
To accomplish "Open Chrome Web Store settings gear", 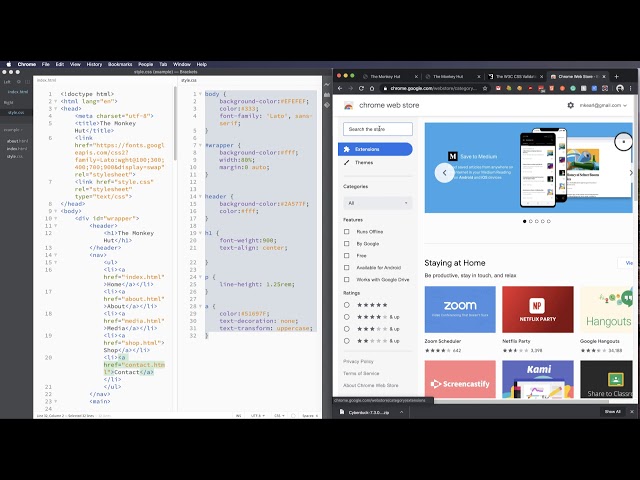I will (571, 105).
